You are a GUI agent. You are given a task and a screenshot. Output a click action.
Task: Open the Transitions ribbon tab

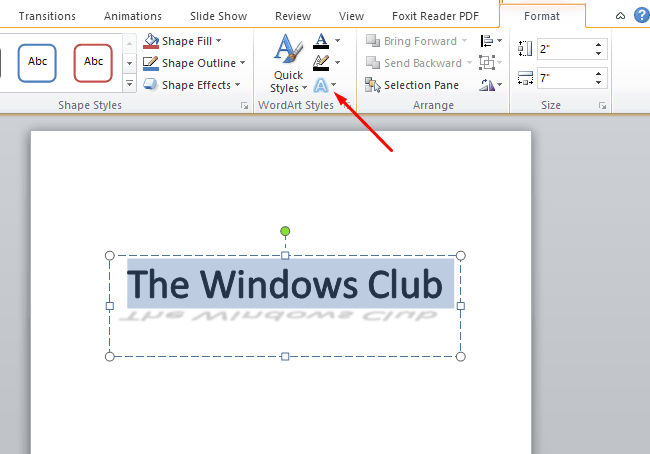47,16
